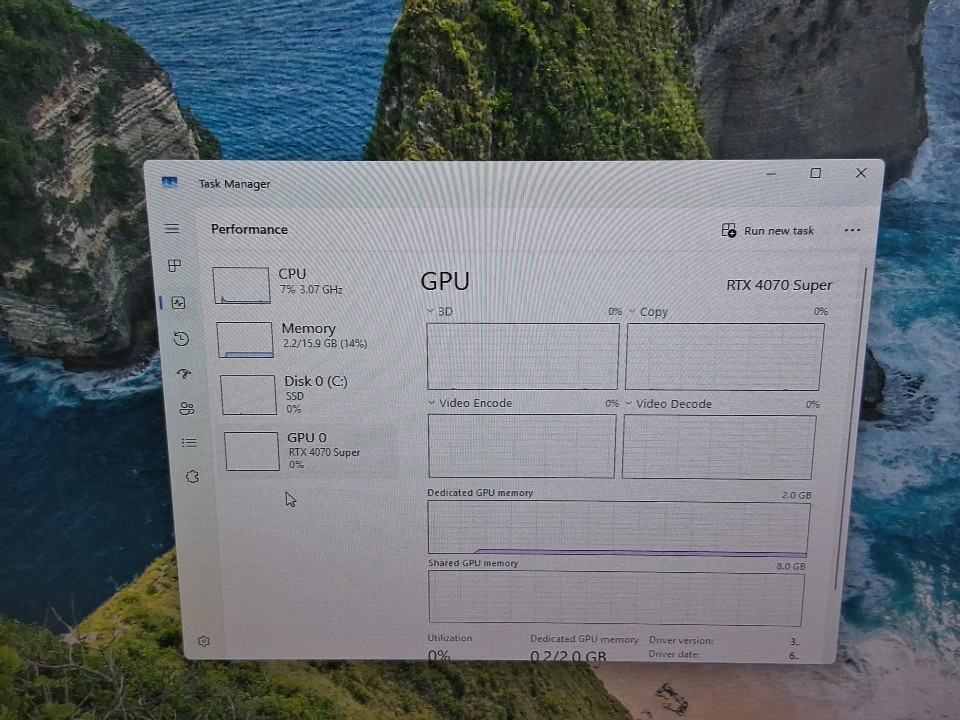Switch to the Users page icon
The width and height of the screenshot is (960, 720).
pyautogui.click(x=187, y=408)
